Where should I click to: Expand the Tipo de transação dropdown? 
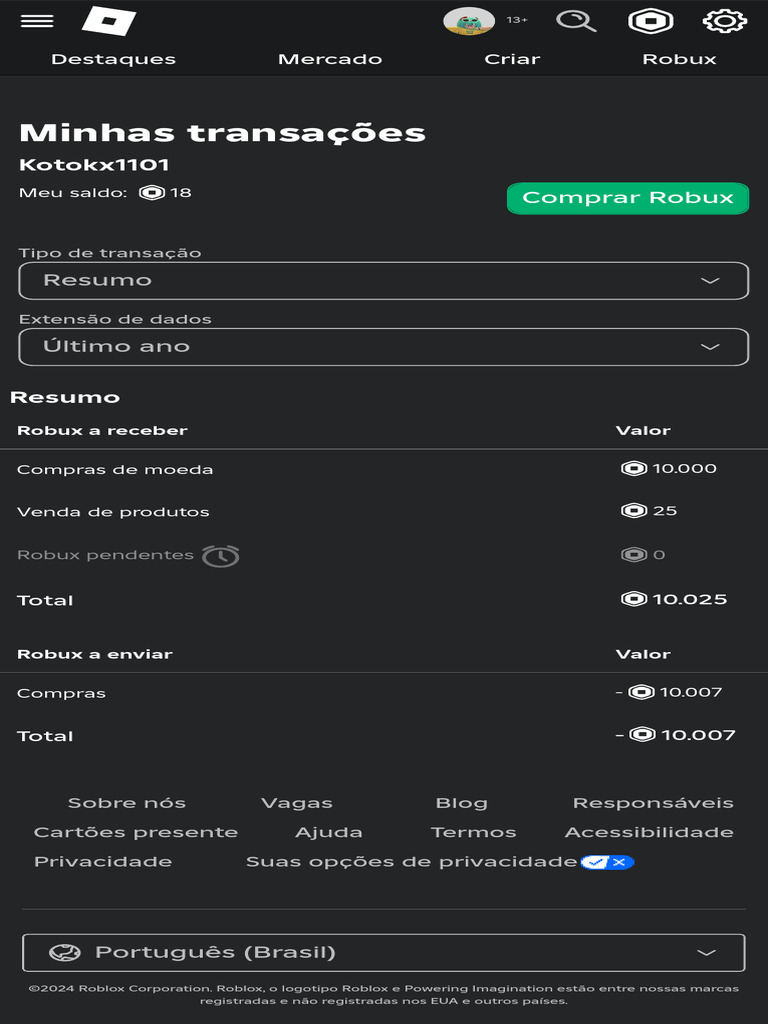pos(384,281)
